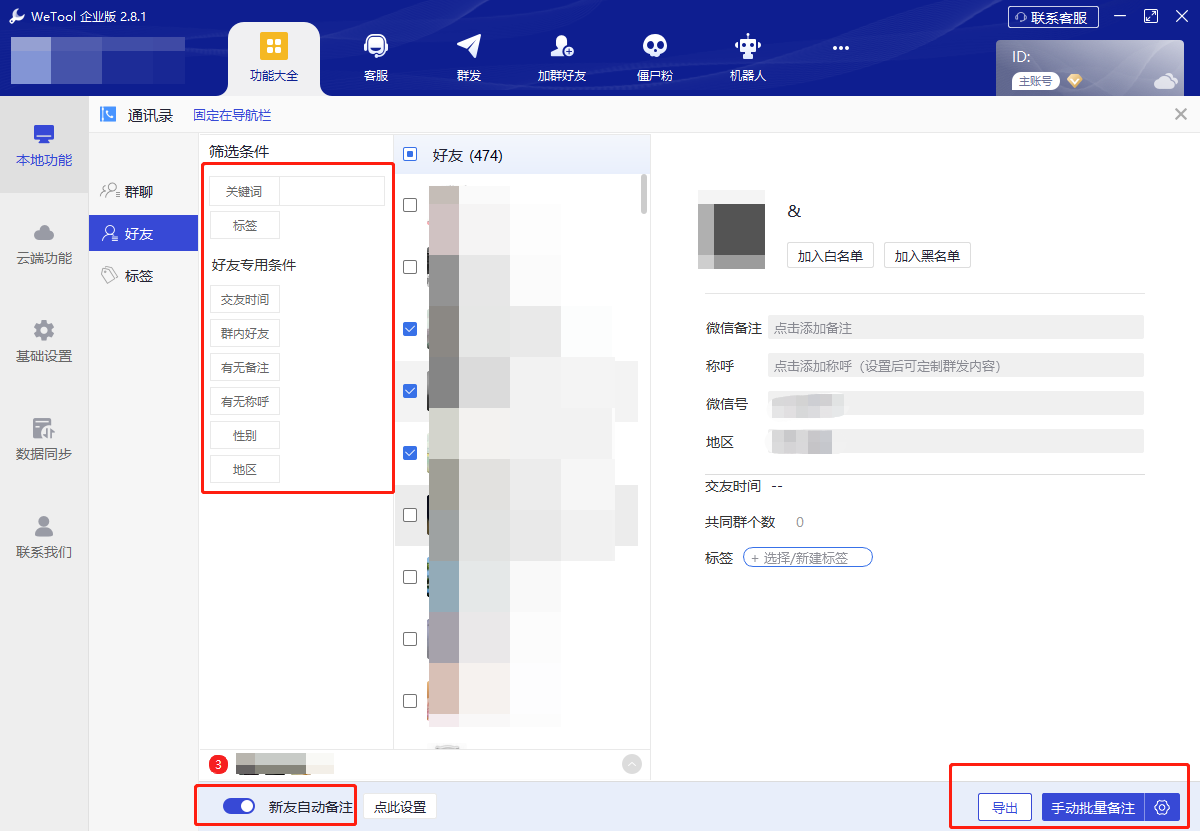Open the 僵尸粉 skull icon

[655, 46]
